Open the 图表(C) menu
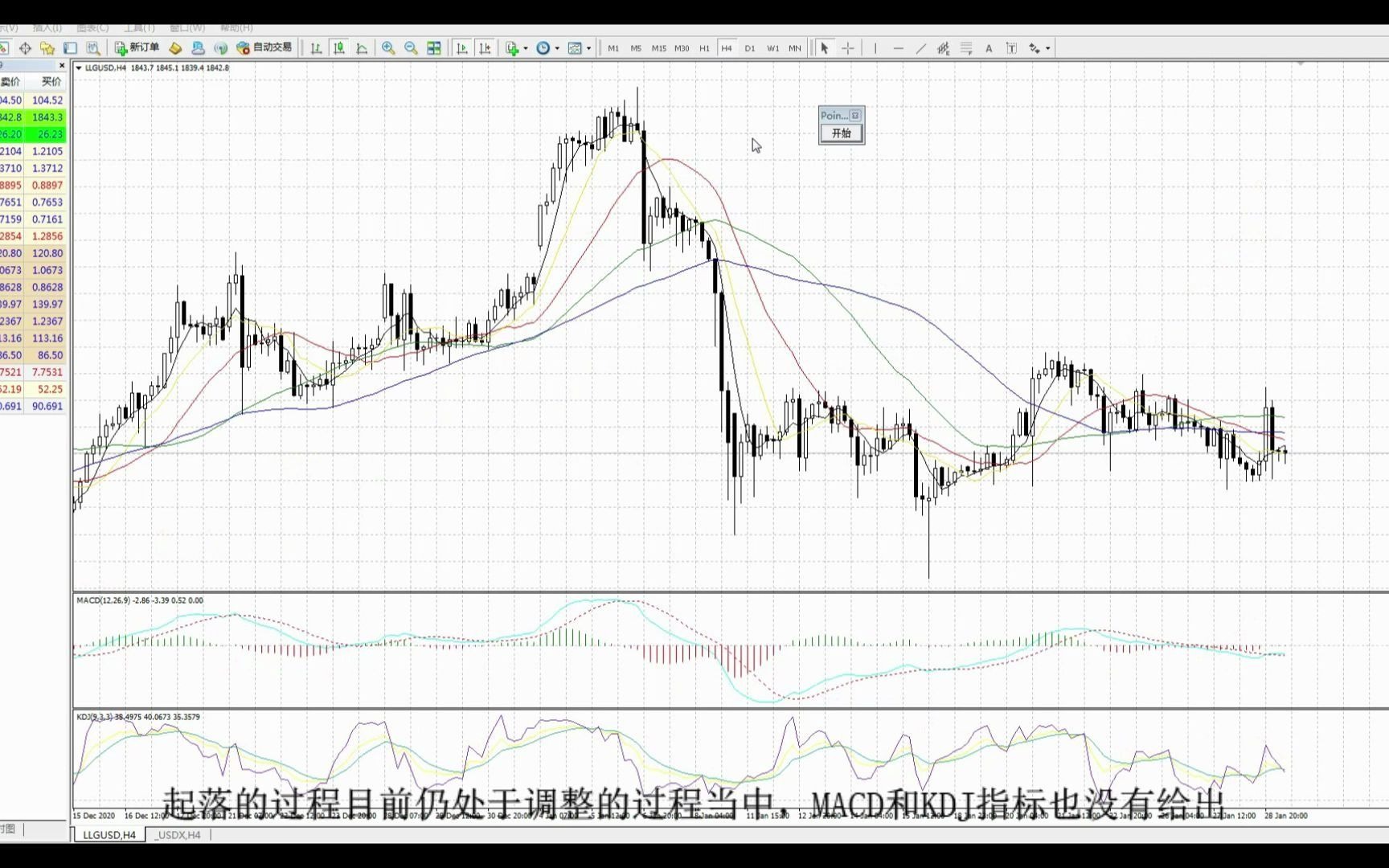 [x=92, y=28]
